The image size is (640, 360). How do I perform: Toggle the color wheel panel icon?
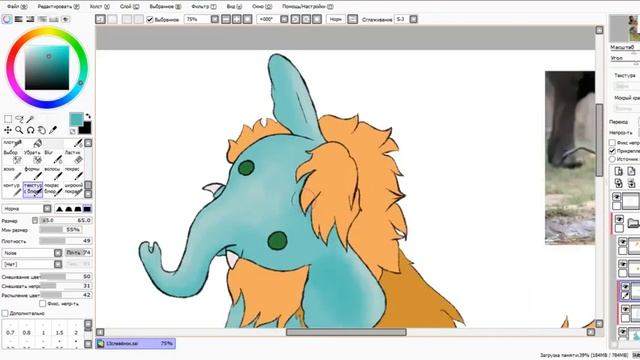coord(7,19)
